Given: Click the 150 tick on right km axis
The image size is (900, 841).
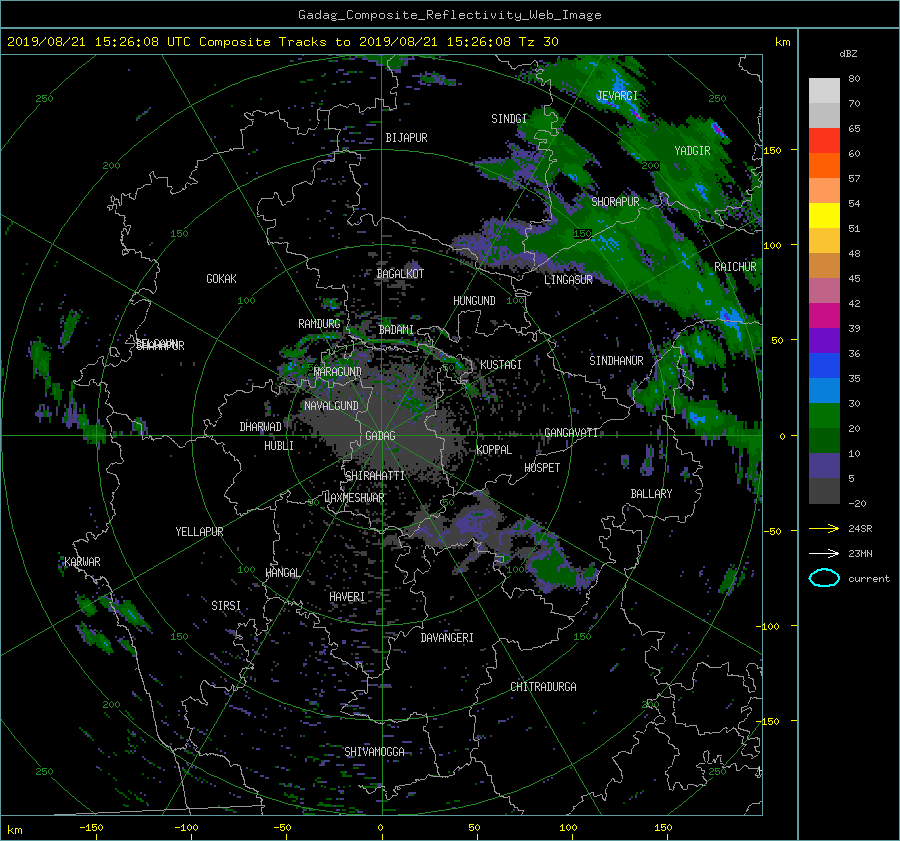Looking at the screenshot, I should pos(772,150).
